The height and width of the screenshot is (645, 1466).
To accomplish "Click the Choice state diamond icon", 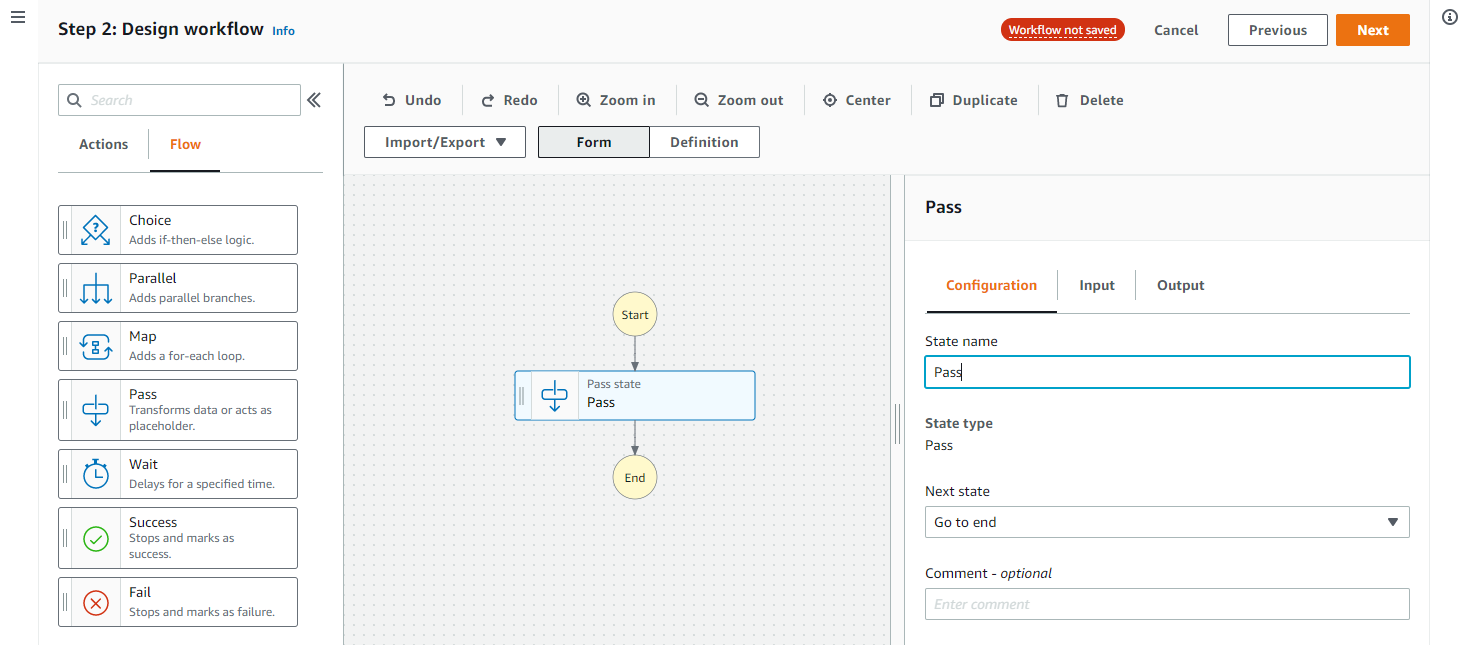I will 96,230.
